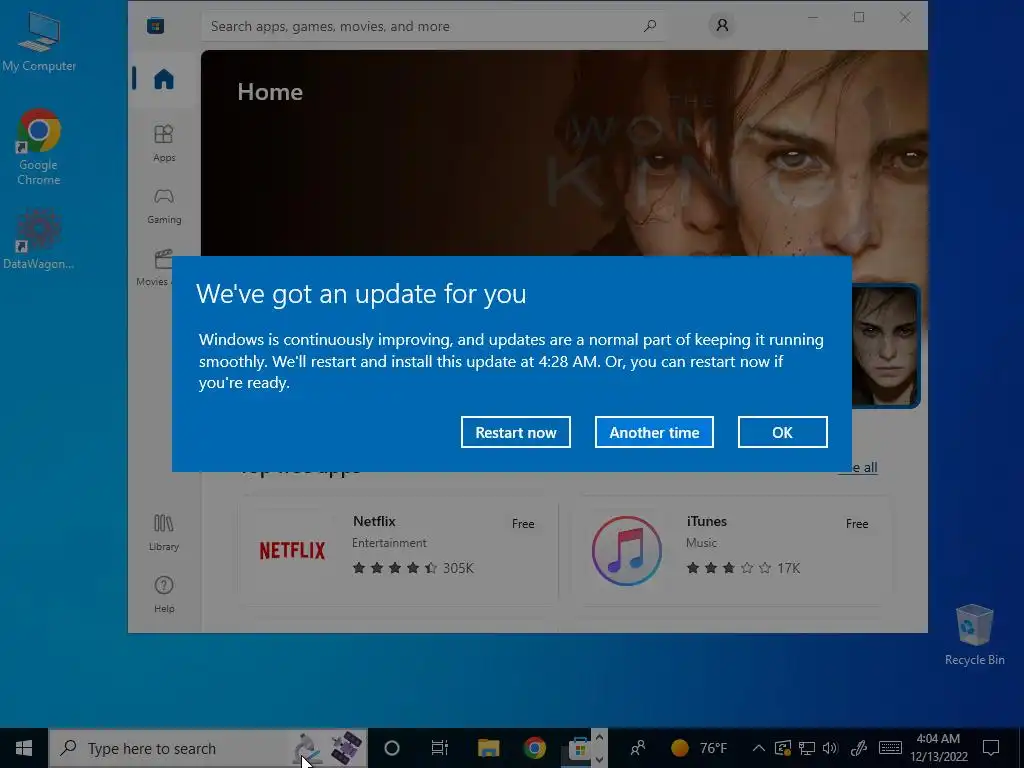Click the Home heading in Store

270,92
